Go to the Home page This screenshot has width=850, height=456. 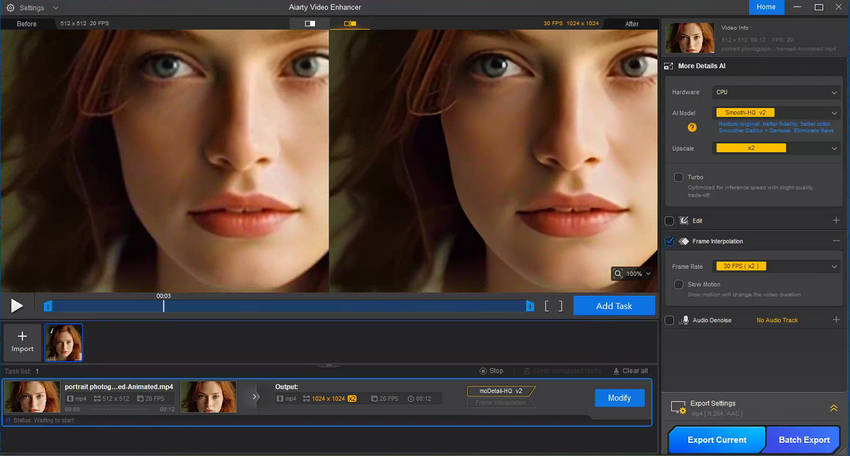click(x=766, y=7)
